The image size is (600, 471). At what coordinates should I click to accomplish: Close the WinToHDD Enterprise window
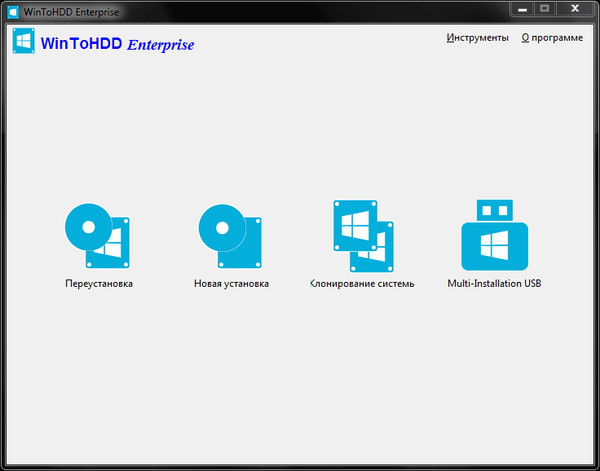coord(577,7)
